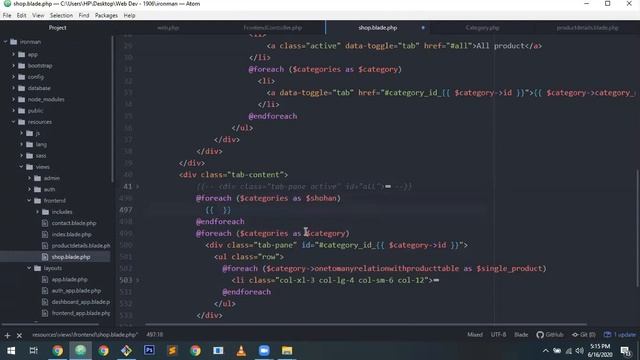Click the modified dot on shop.blade.php tab
Image resolution: width=640 pixels, height=360 pixels.
(423, 28)
